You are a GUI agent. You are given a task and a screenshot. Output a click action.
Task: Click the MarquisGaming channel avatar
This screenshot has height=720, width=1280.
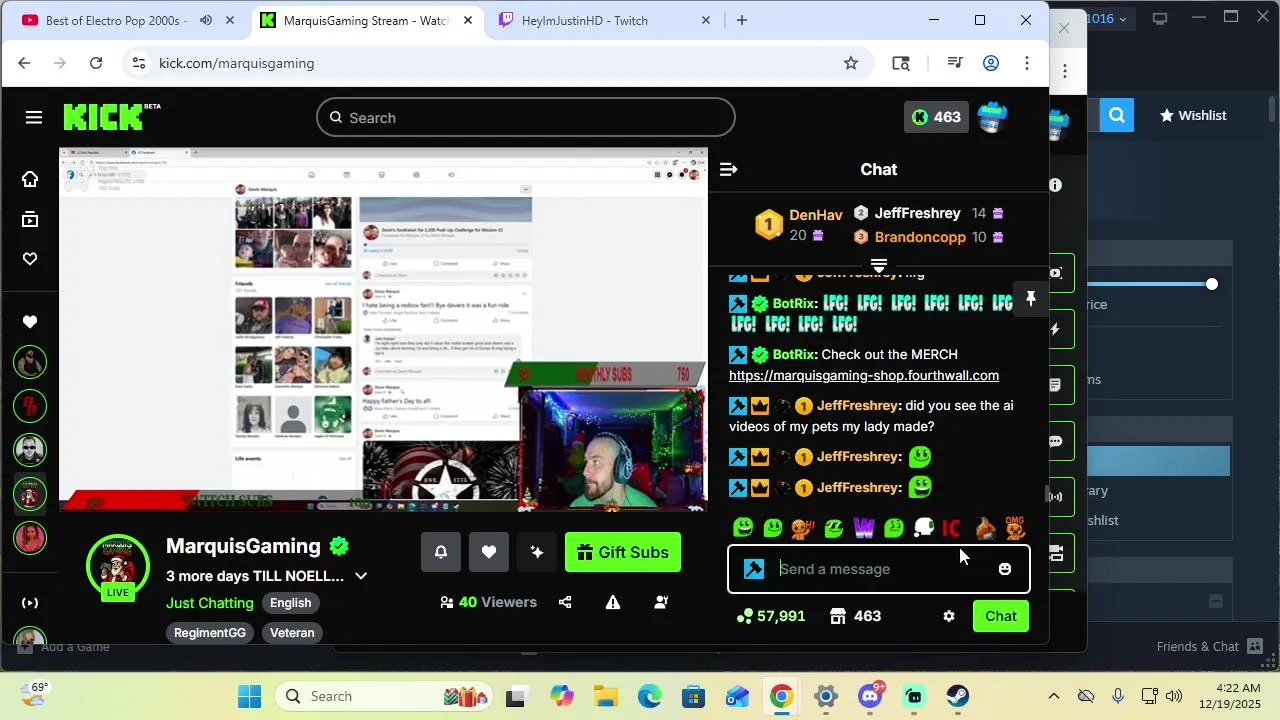118,566
